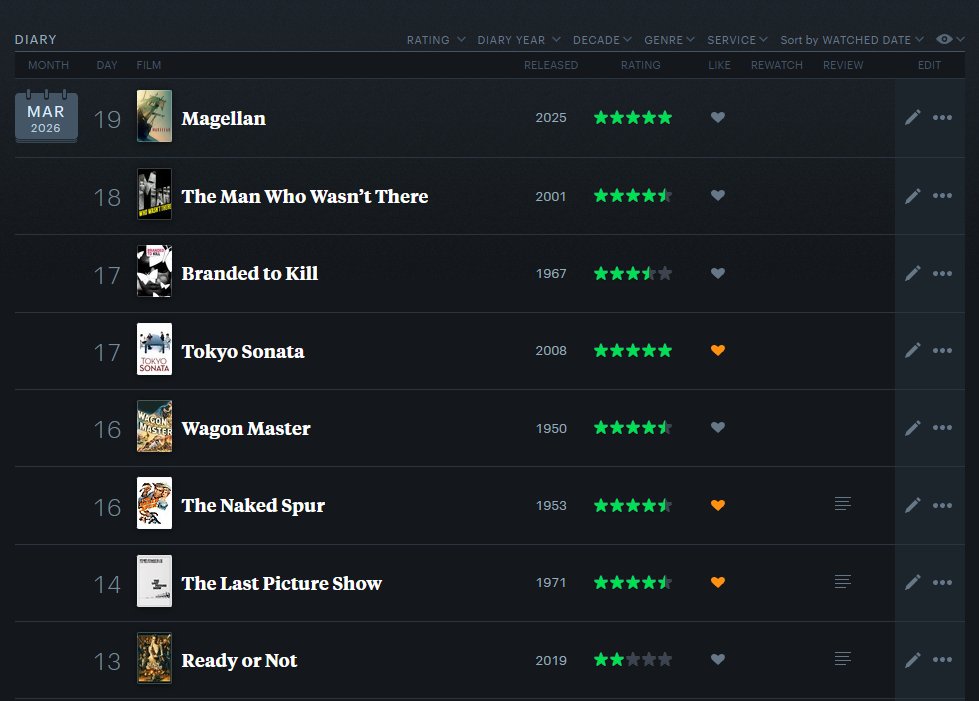
Task: Click release year 2008 for Tokyo Sonata
Action: click(x=551, y=350)
